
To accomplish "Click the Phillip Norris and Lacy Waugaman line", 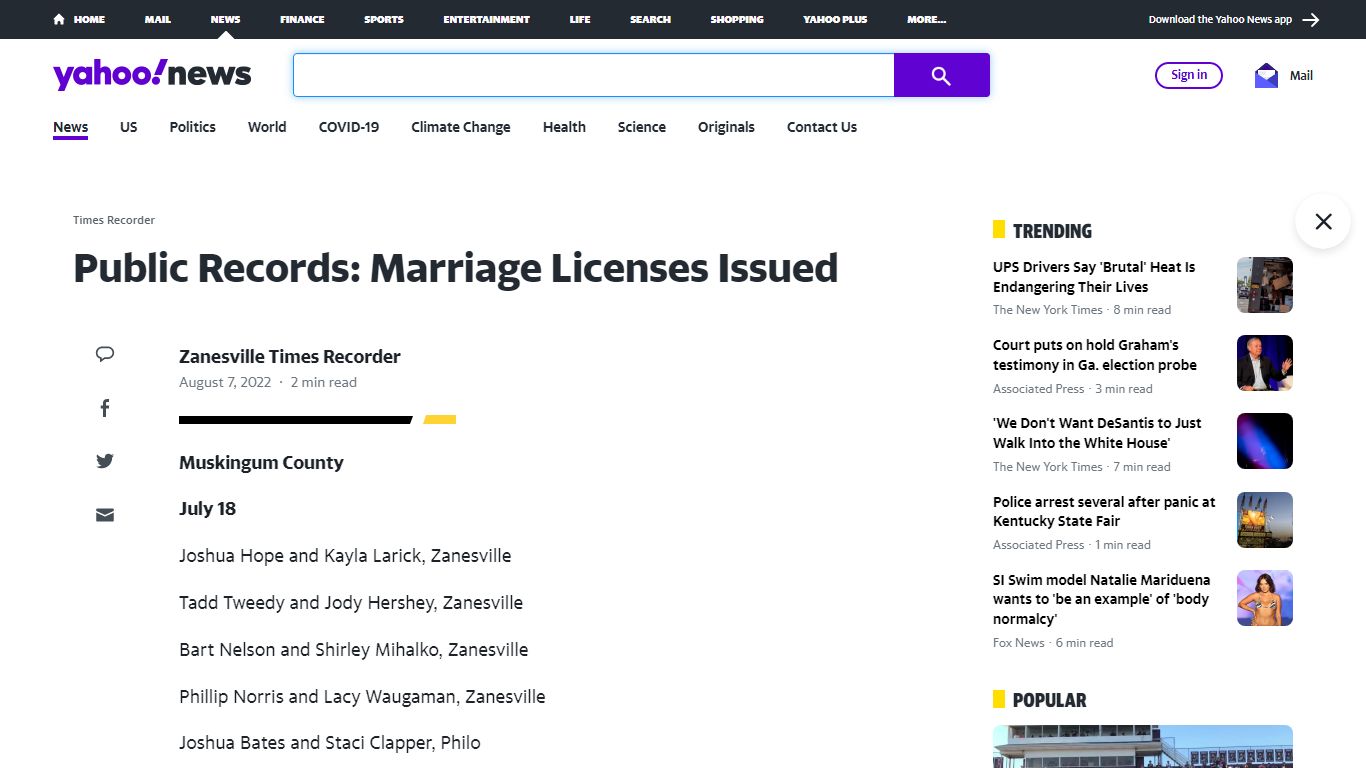I will tap(362, 697).
